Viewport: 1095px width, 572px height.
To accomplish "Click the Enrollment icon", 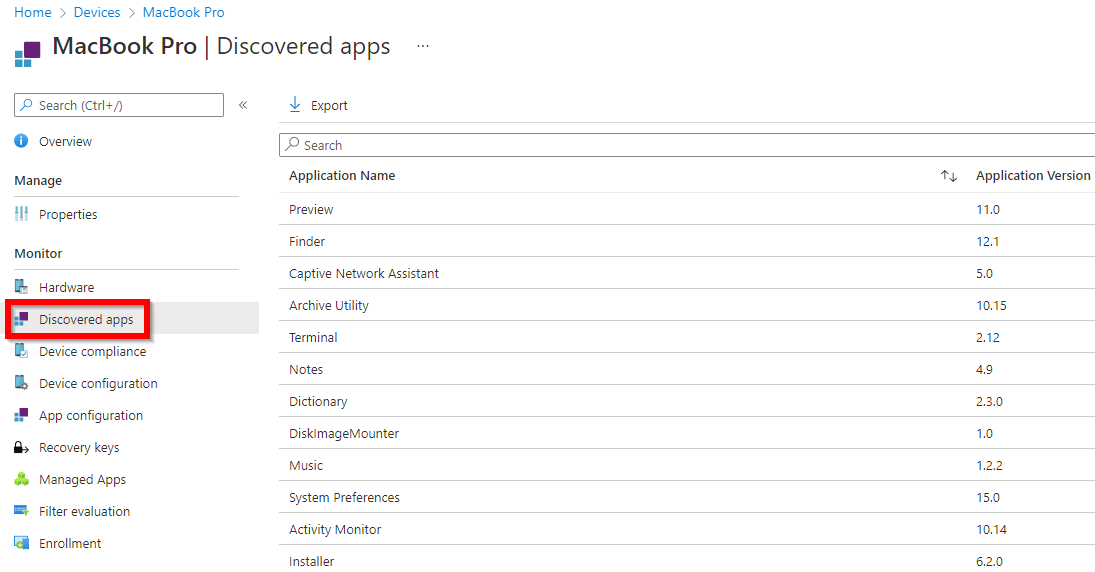I will click(x=22, y=543).
